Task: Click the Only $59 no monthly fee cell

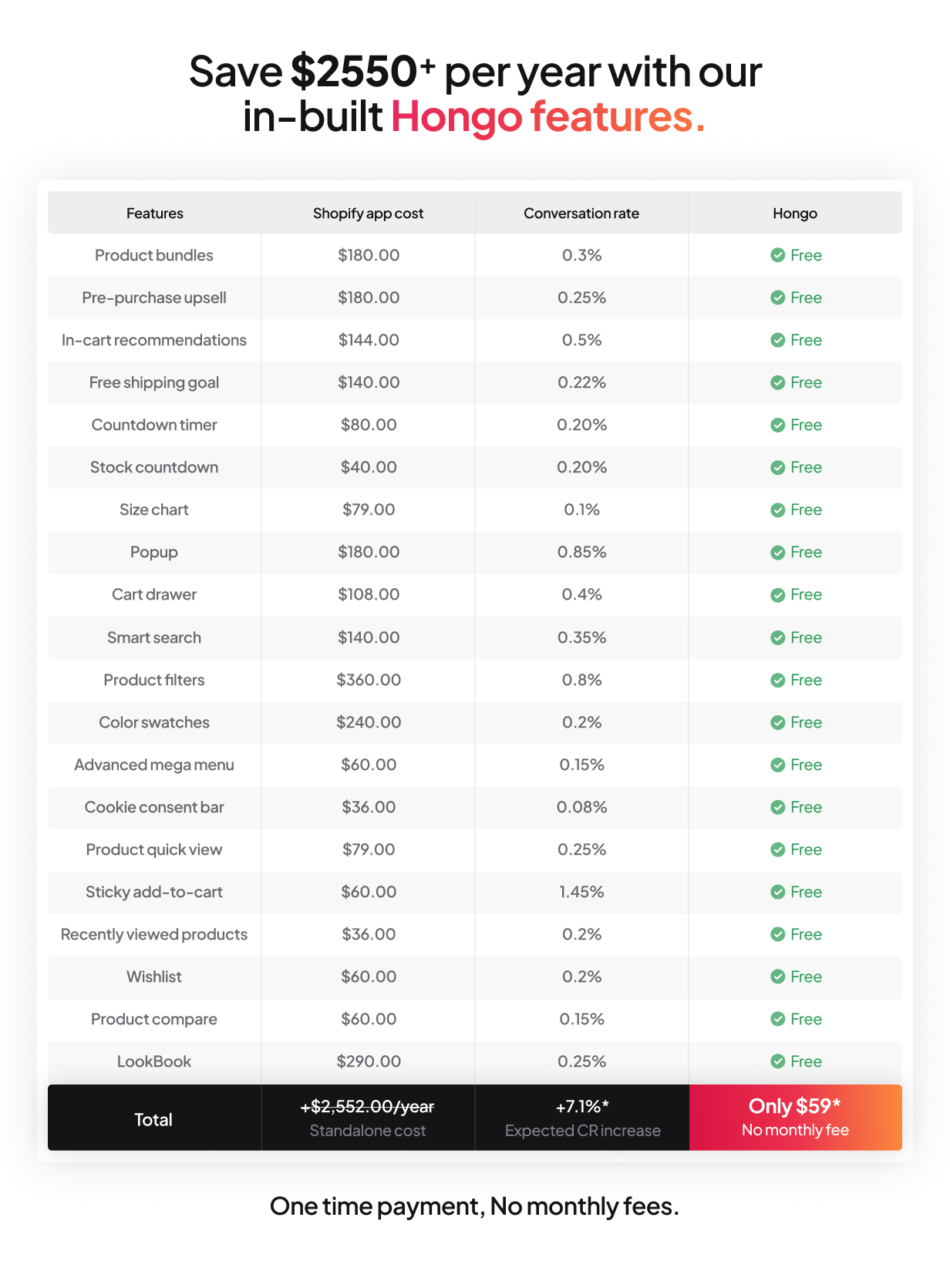Action: [795, 1118]
